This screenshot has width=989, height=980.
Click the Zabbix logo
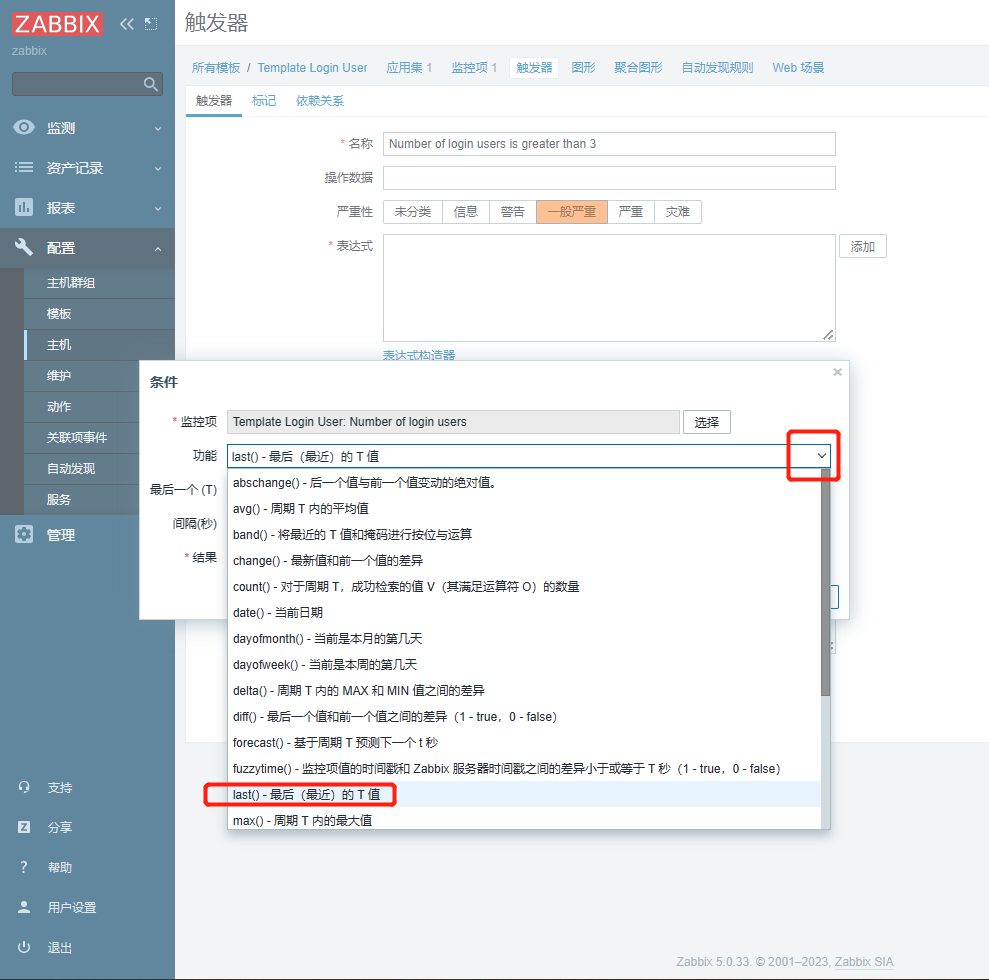pos(57,24)
